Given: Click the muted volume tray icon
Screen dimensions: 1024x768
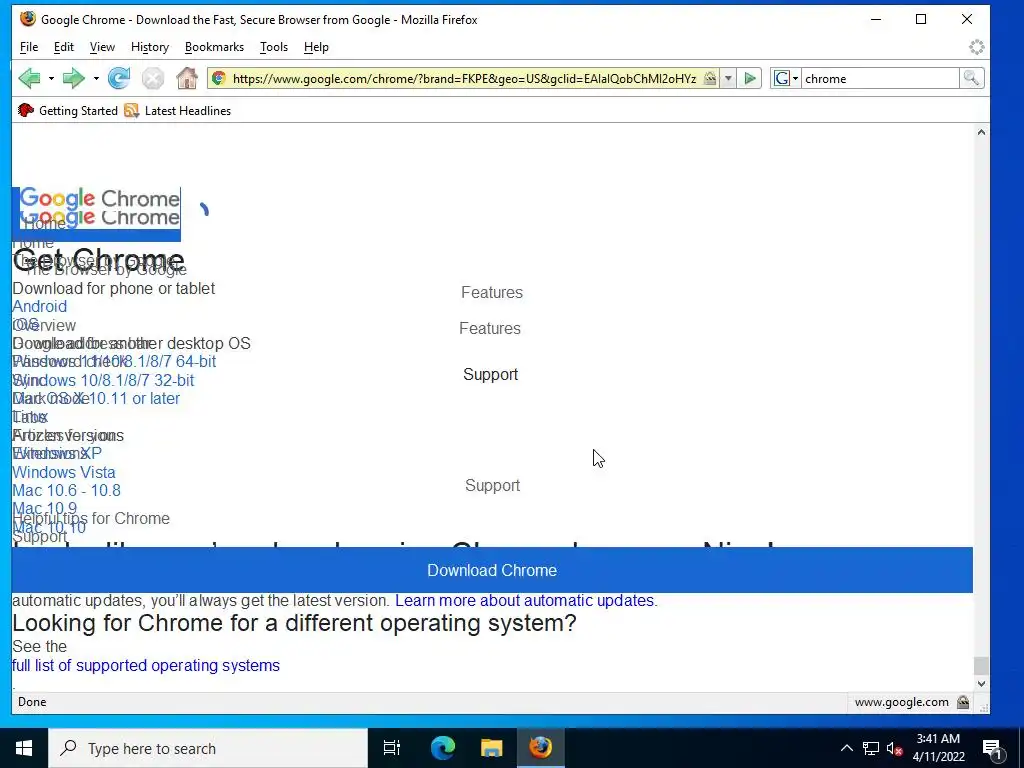Looking at the screenshot, I should [x=894, y=748].
